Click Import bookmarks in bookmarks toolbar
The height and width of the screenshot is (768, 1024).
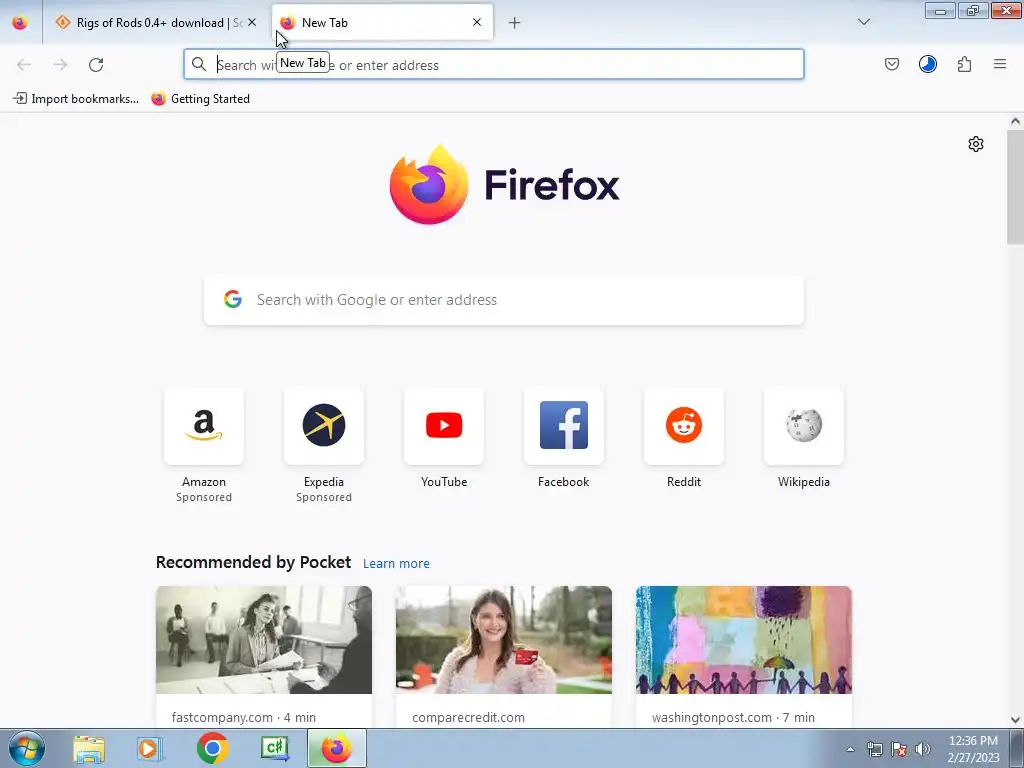pos(76,99)
